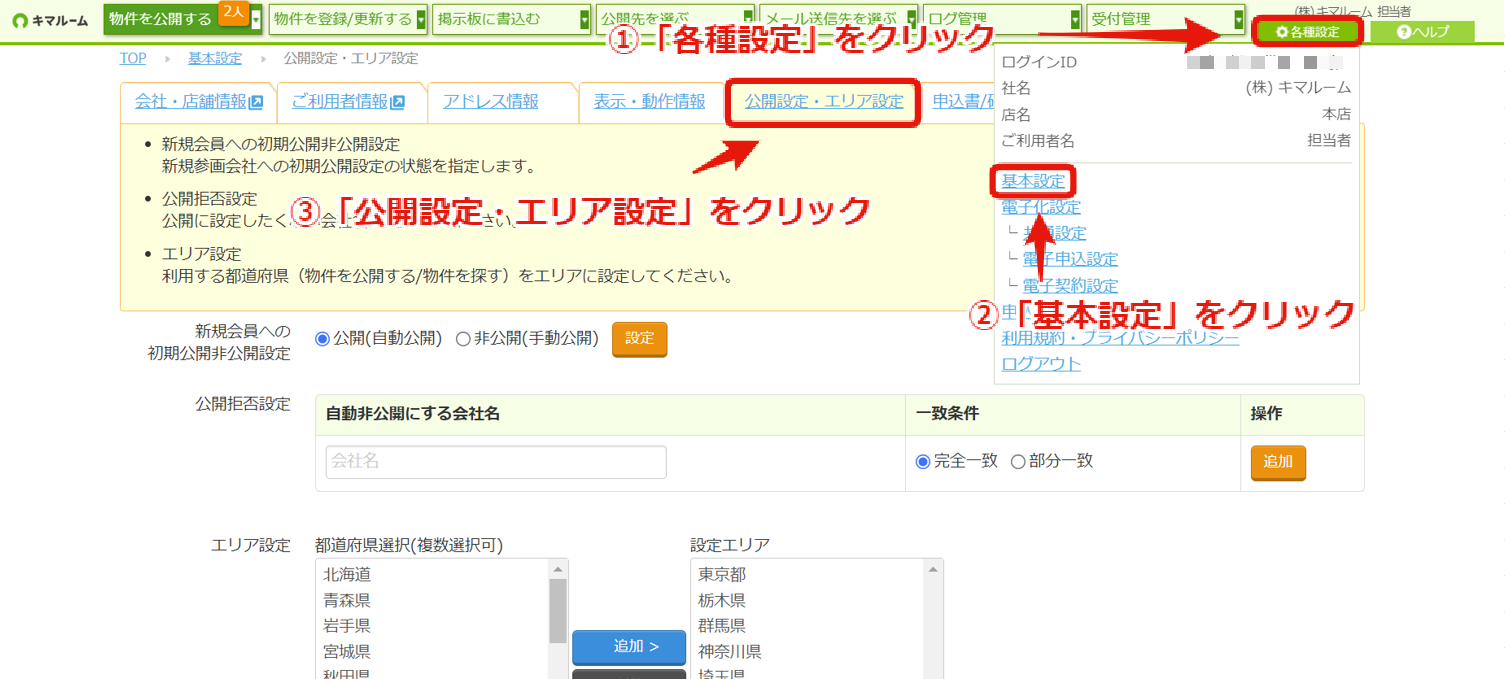Switch to 公開設定・エリア設定 tab
Screen dimensions: 1505x679
[x=823, y=102]
